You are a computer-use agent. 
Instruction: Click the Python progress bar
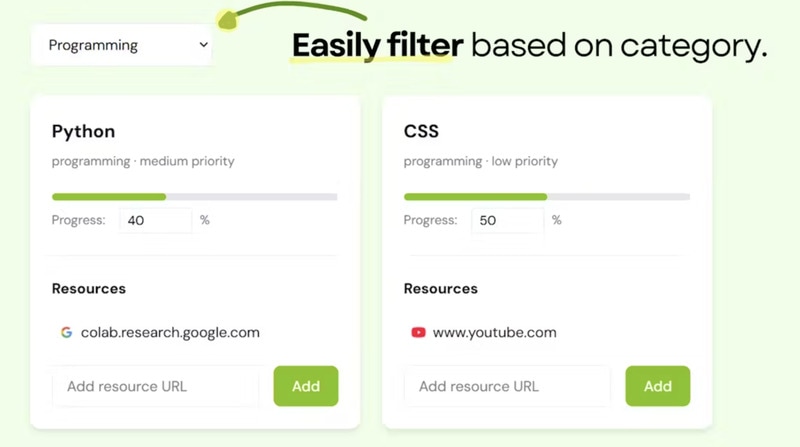pyautogui.click(x=194, y=196)
